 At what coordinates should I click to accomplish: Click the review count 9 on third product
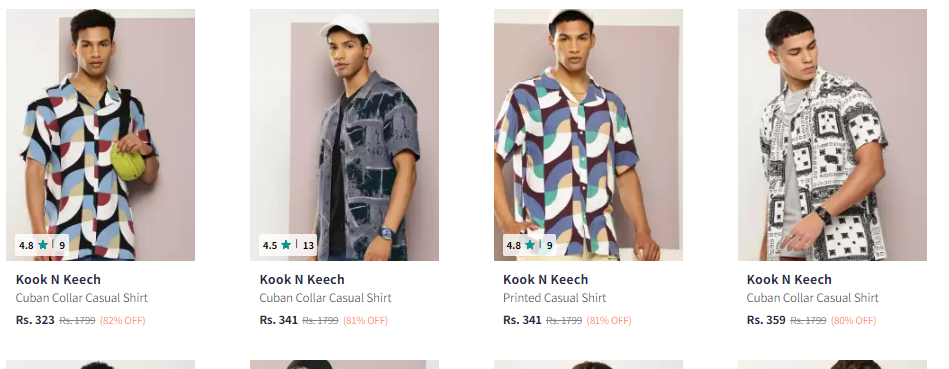tap(550, 246)
